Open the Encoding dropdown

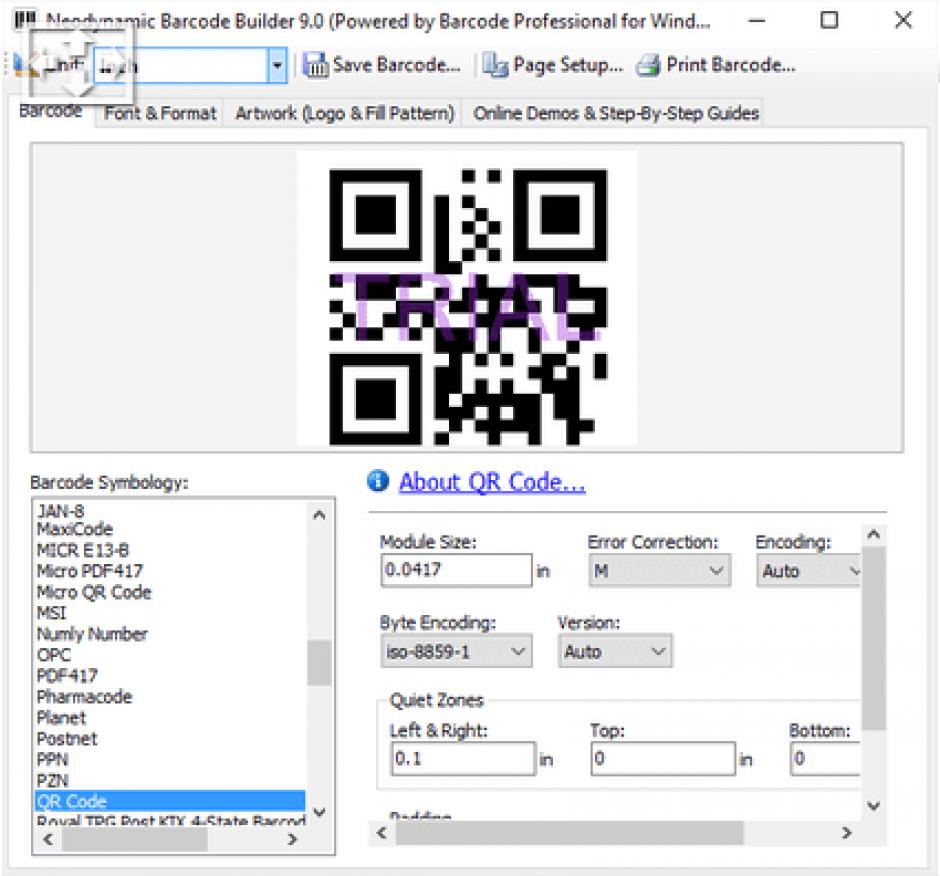(x=853, y=571)
